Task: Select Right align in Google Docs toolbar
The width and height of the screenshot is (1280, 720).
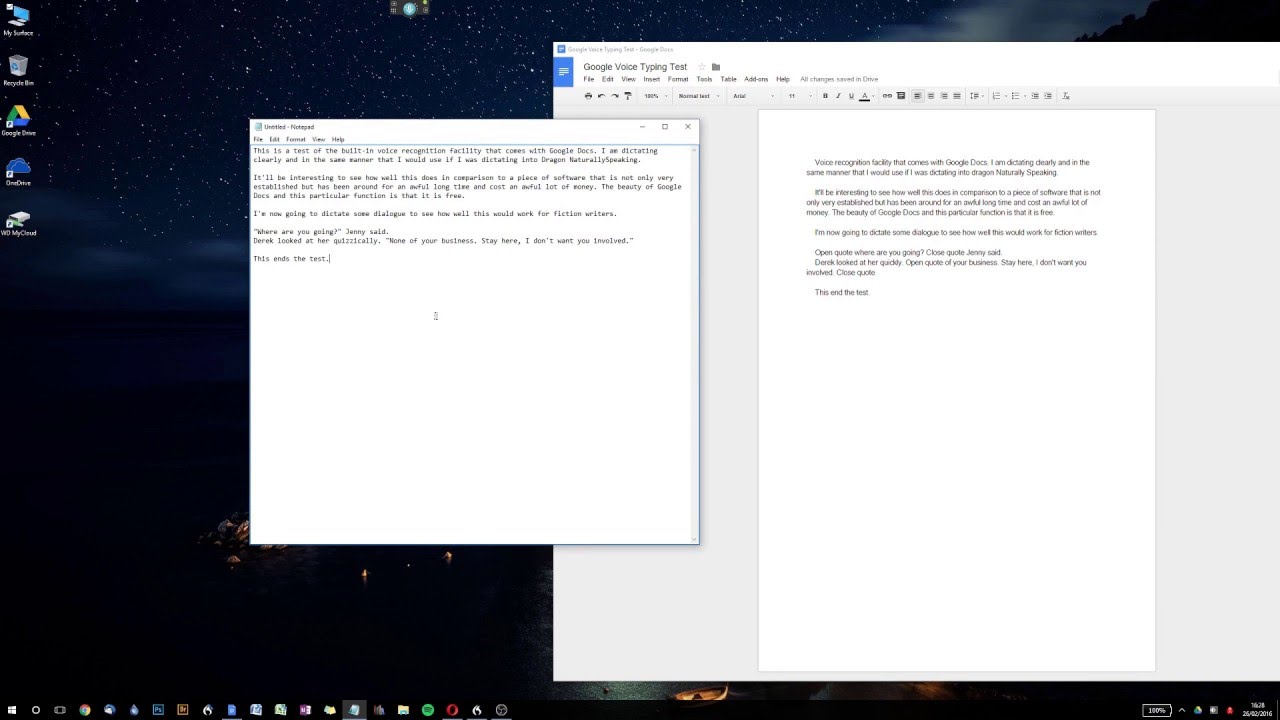Action: [x=944, y=96]
